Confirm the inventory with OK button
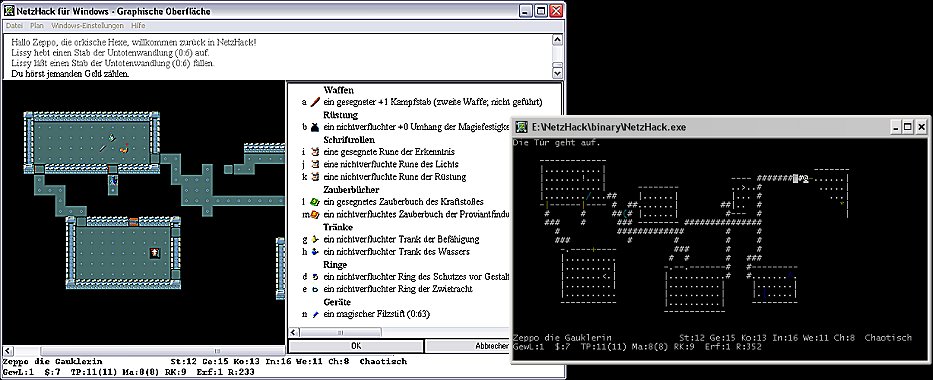 [x=356, y=346]
